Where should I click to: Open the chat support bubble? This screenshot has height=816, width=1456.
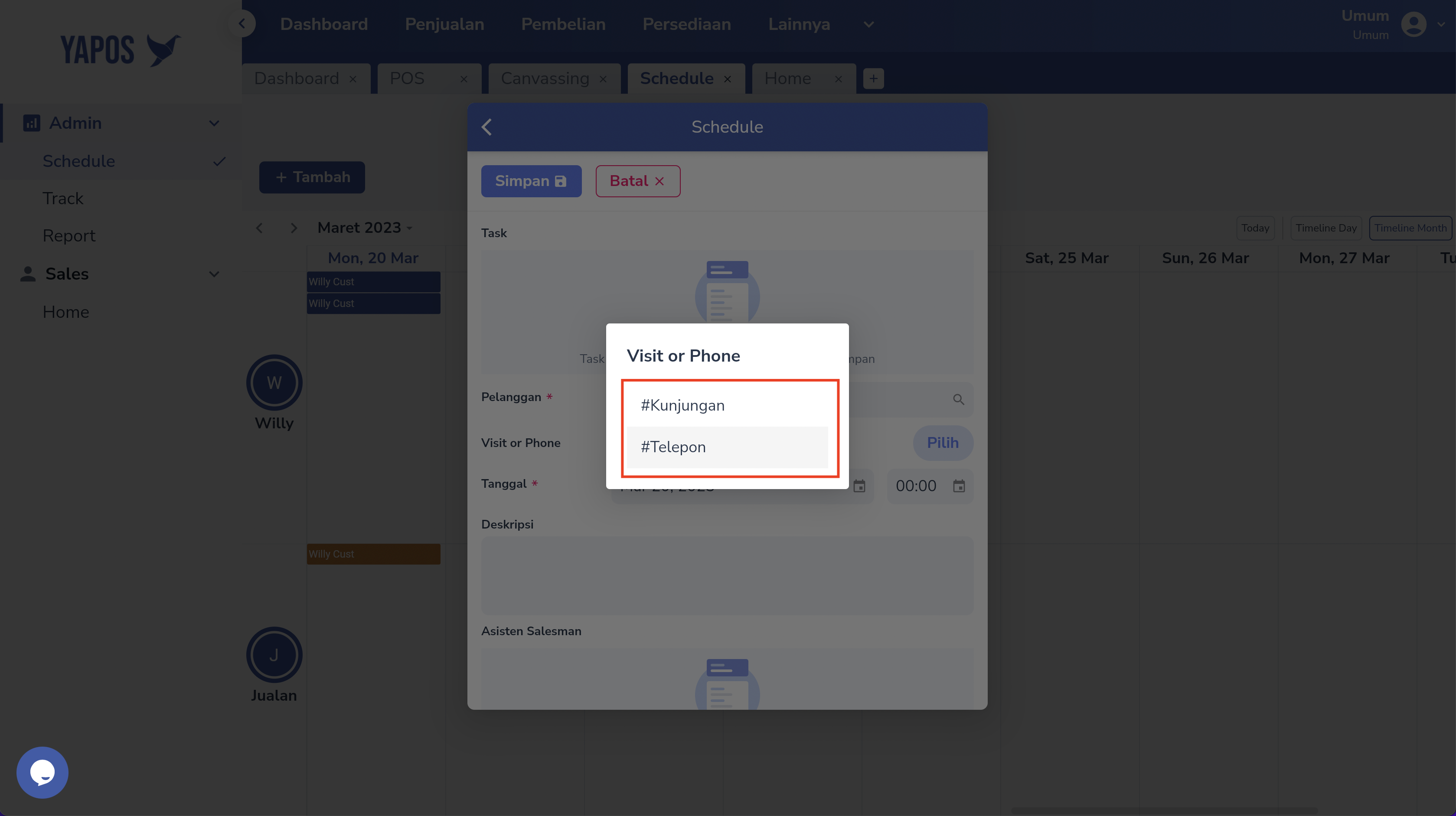(42, 773)
